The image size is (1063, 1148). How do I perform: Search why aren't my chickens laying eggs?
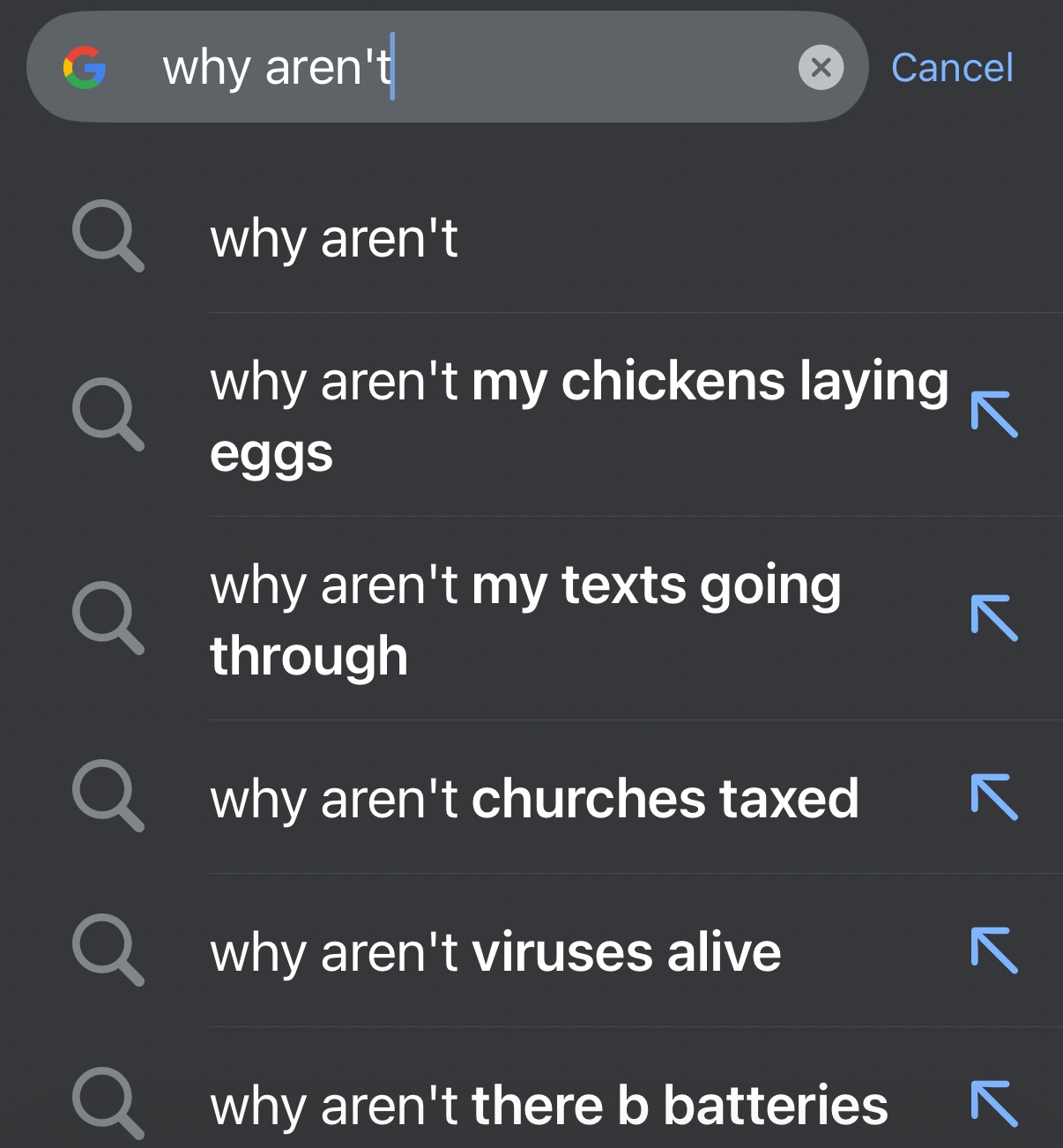[x=578, y=416]
